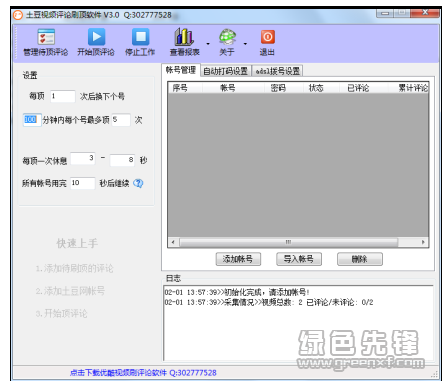Open the 关于 globe icon

tap(227, 37)
